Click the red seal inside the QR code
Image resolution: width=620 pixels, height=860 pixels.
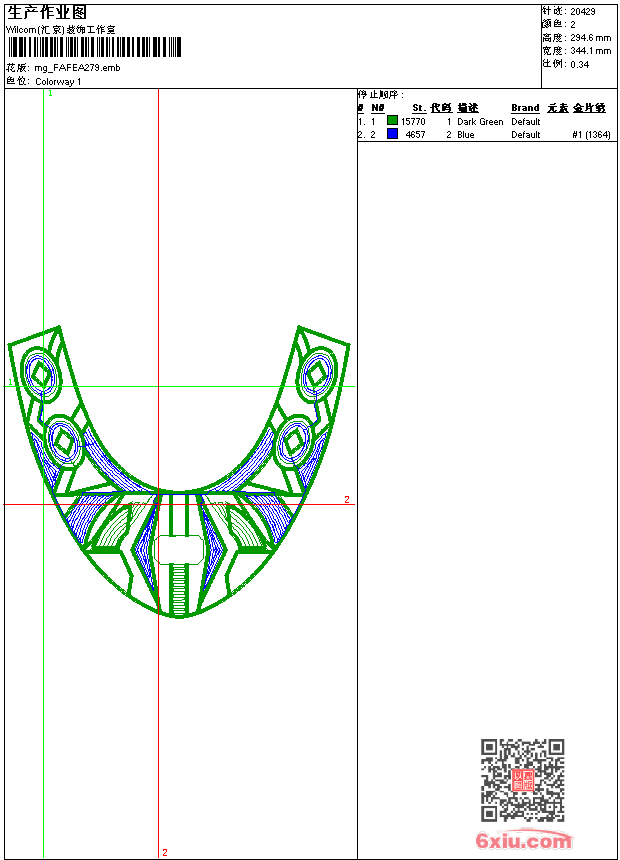tap(522, 780)
